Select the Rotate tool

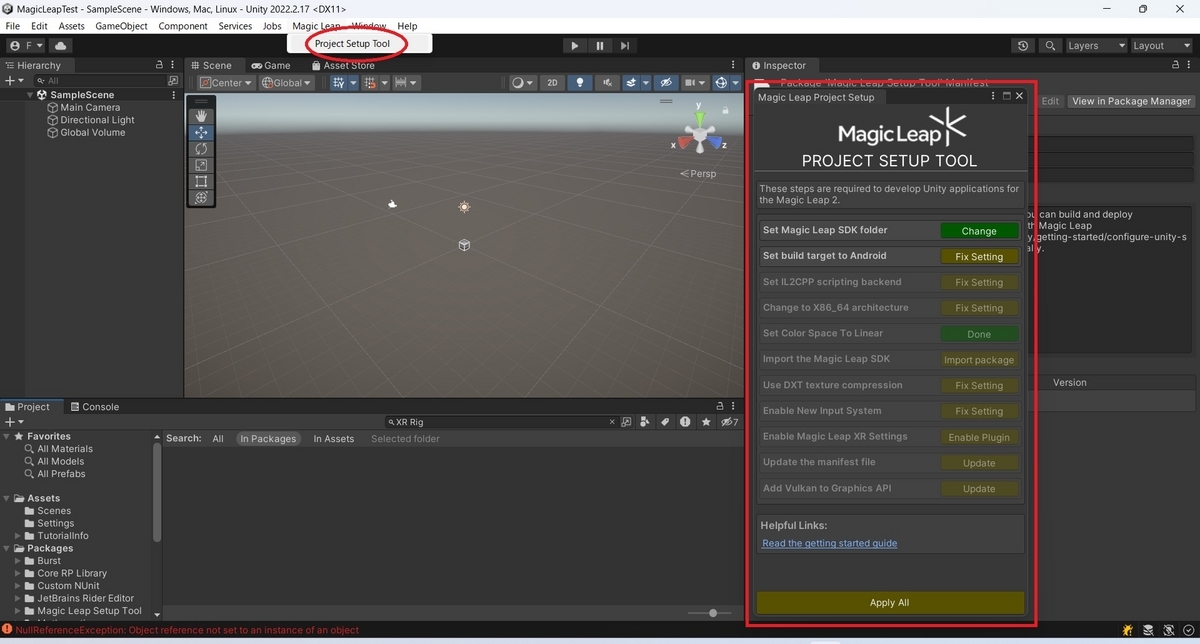click(200, 148)
